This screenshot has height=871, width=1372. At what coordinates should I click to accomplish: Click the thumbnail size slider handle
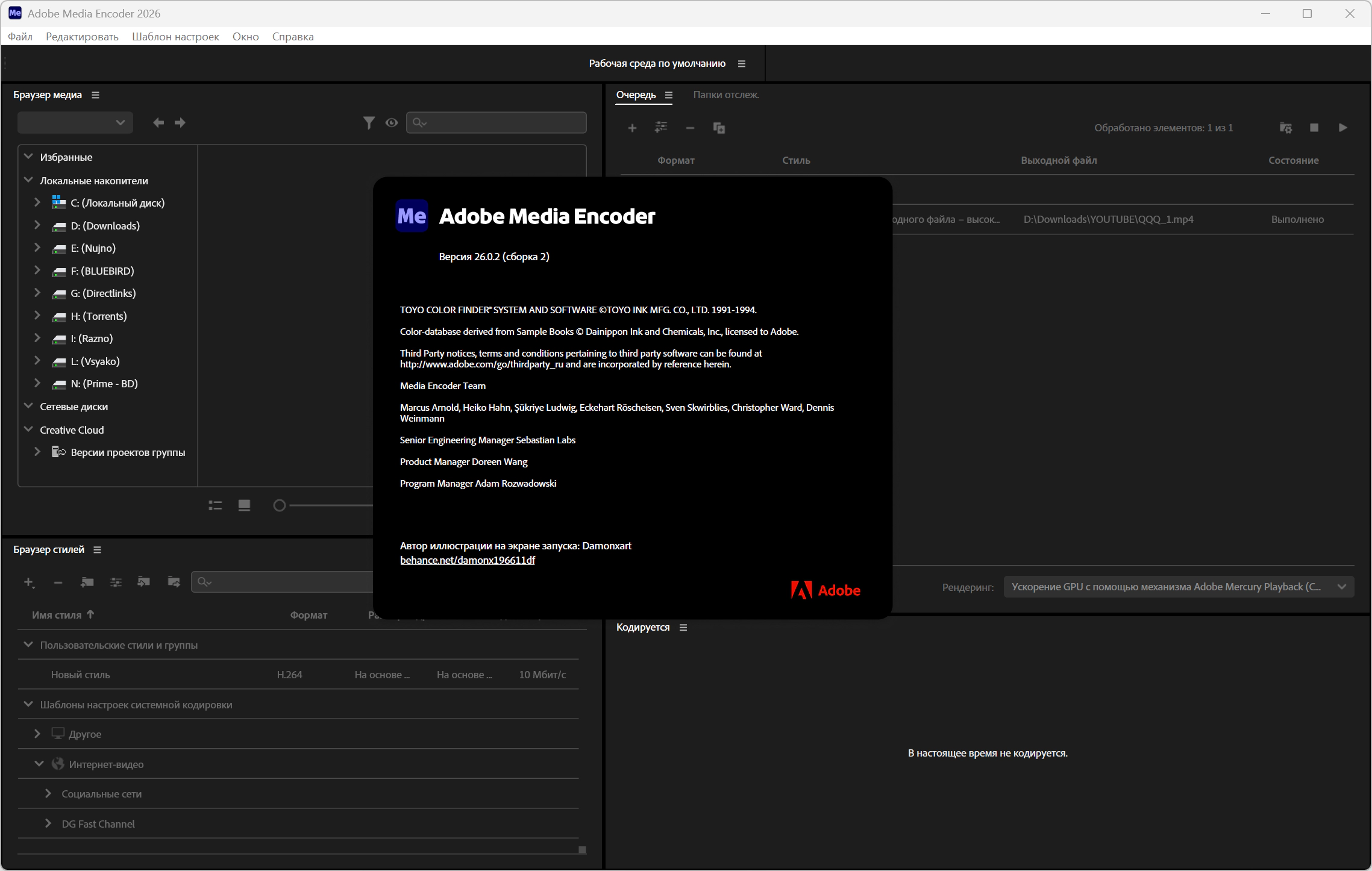279,505
